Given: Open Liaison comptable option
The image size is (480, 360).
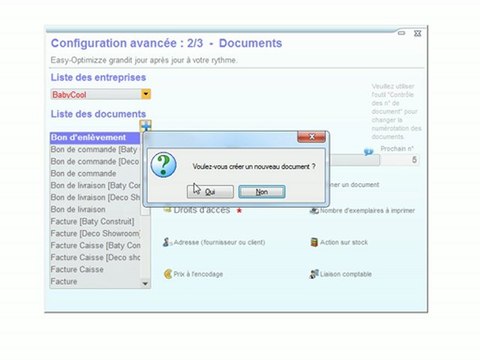Looking at the screenshot, I should point(346,274).
